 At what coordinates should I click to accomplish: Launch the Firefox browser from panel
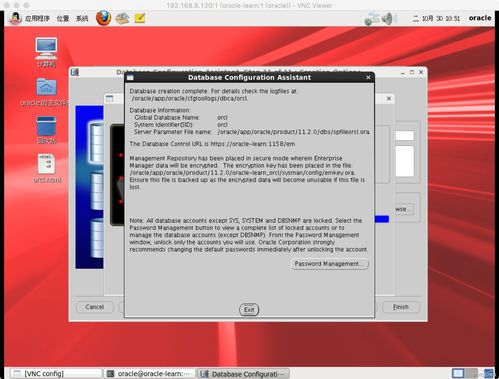104,18
